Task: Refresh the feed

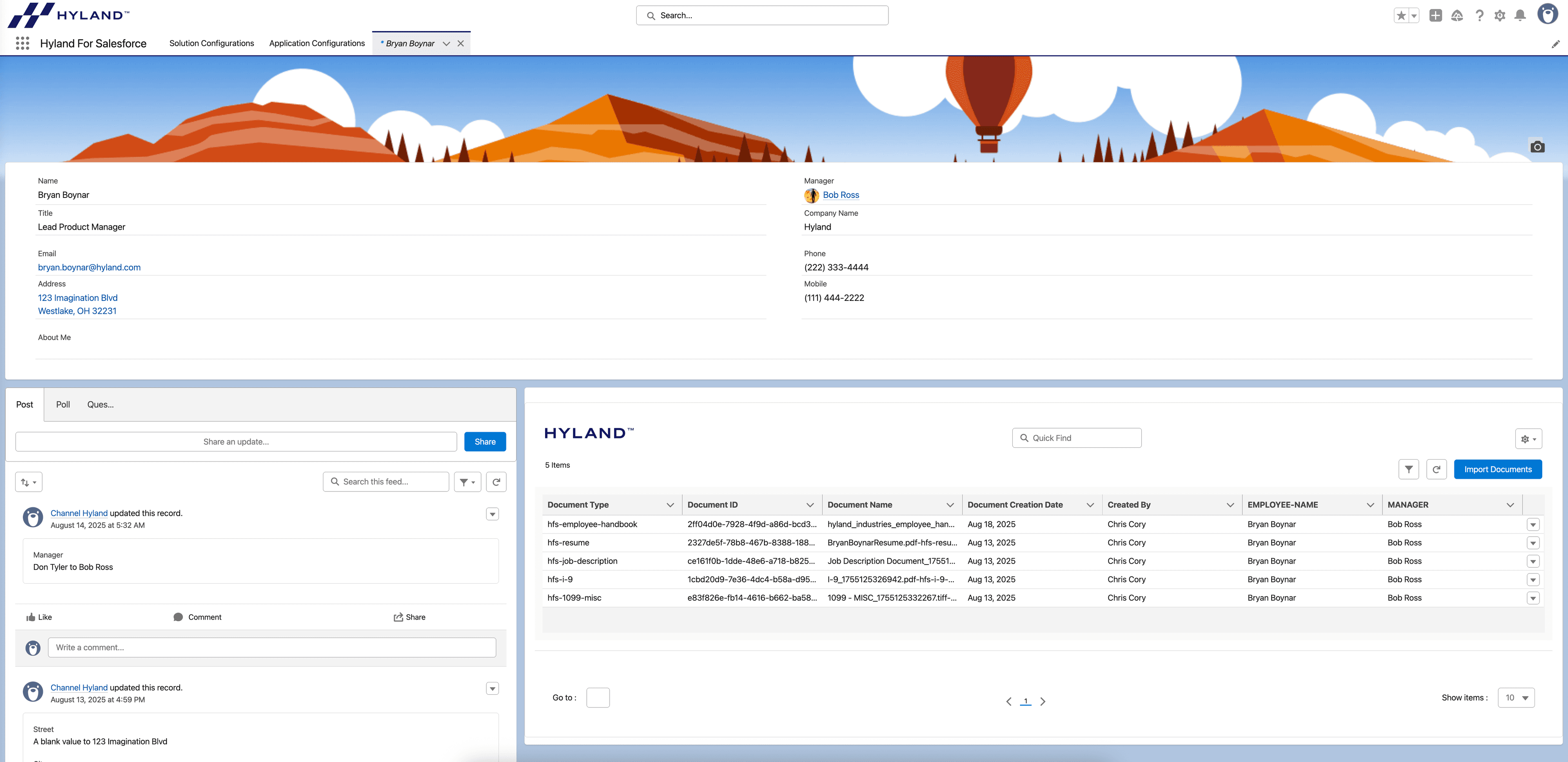Action: coord(496,482)
